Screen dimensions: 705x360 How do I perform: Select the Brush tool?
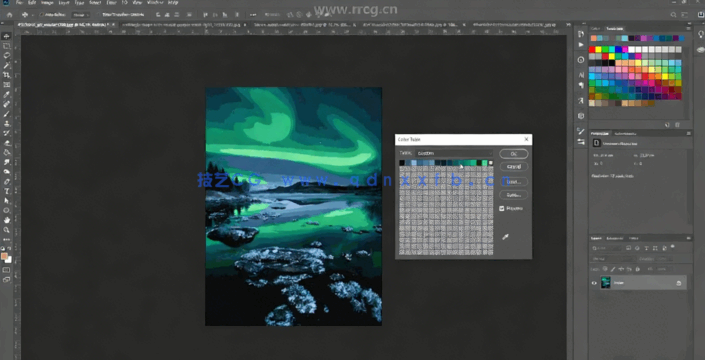point(6,114)
